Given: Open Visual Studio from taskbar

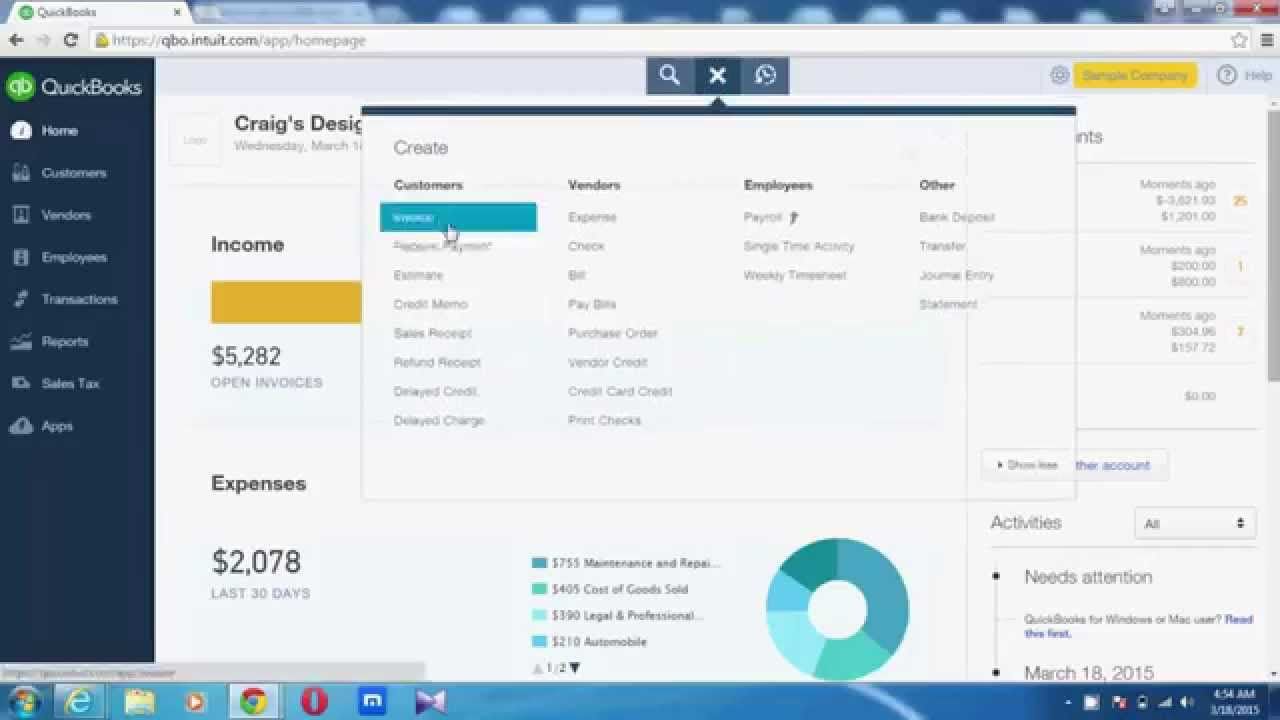Looking at the screenshot, I should [431, 702].
